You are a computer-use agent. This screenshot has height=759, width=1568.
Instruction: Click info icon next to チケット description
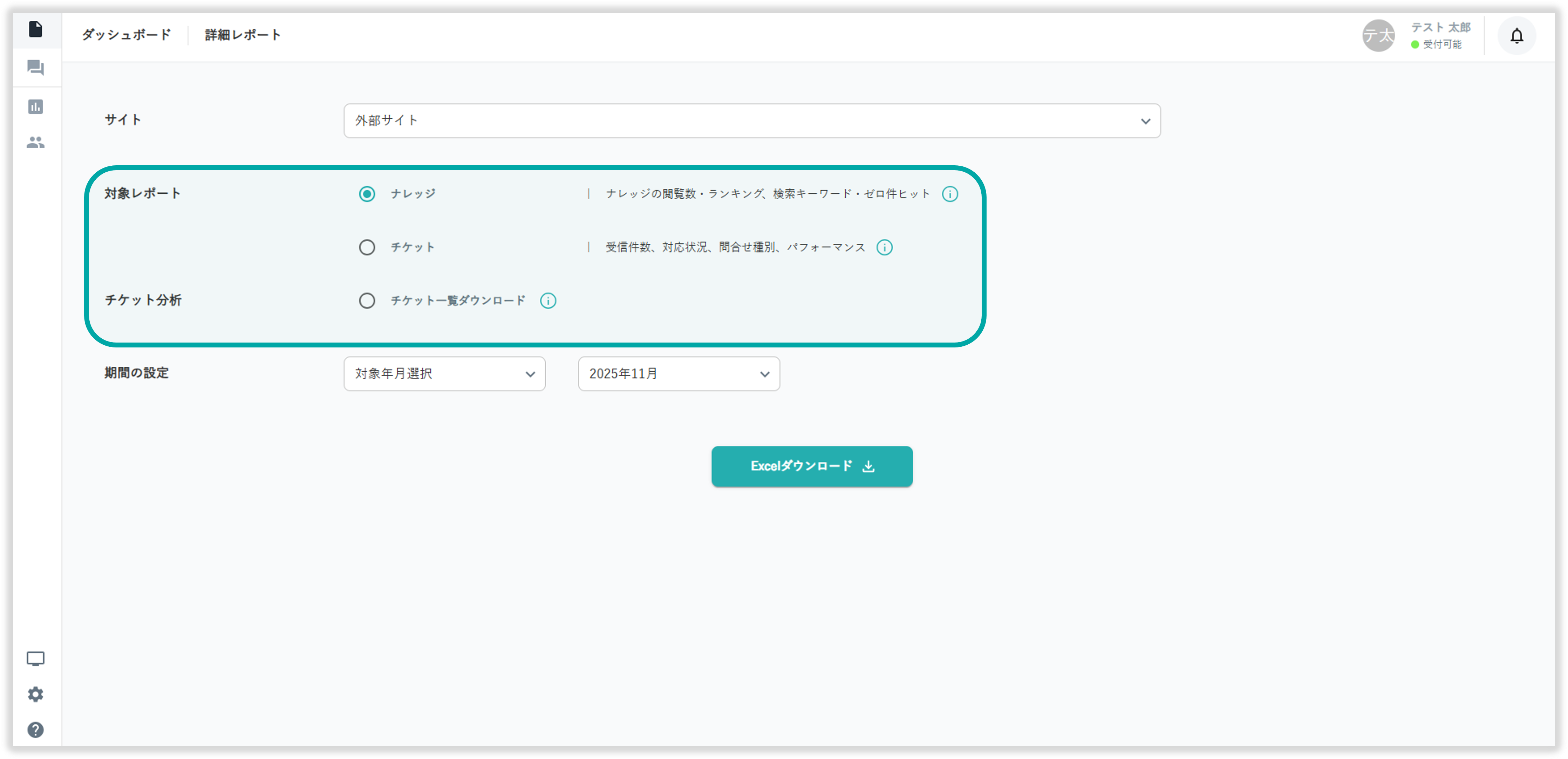tap(884, 248)
